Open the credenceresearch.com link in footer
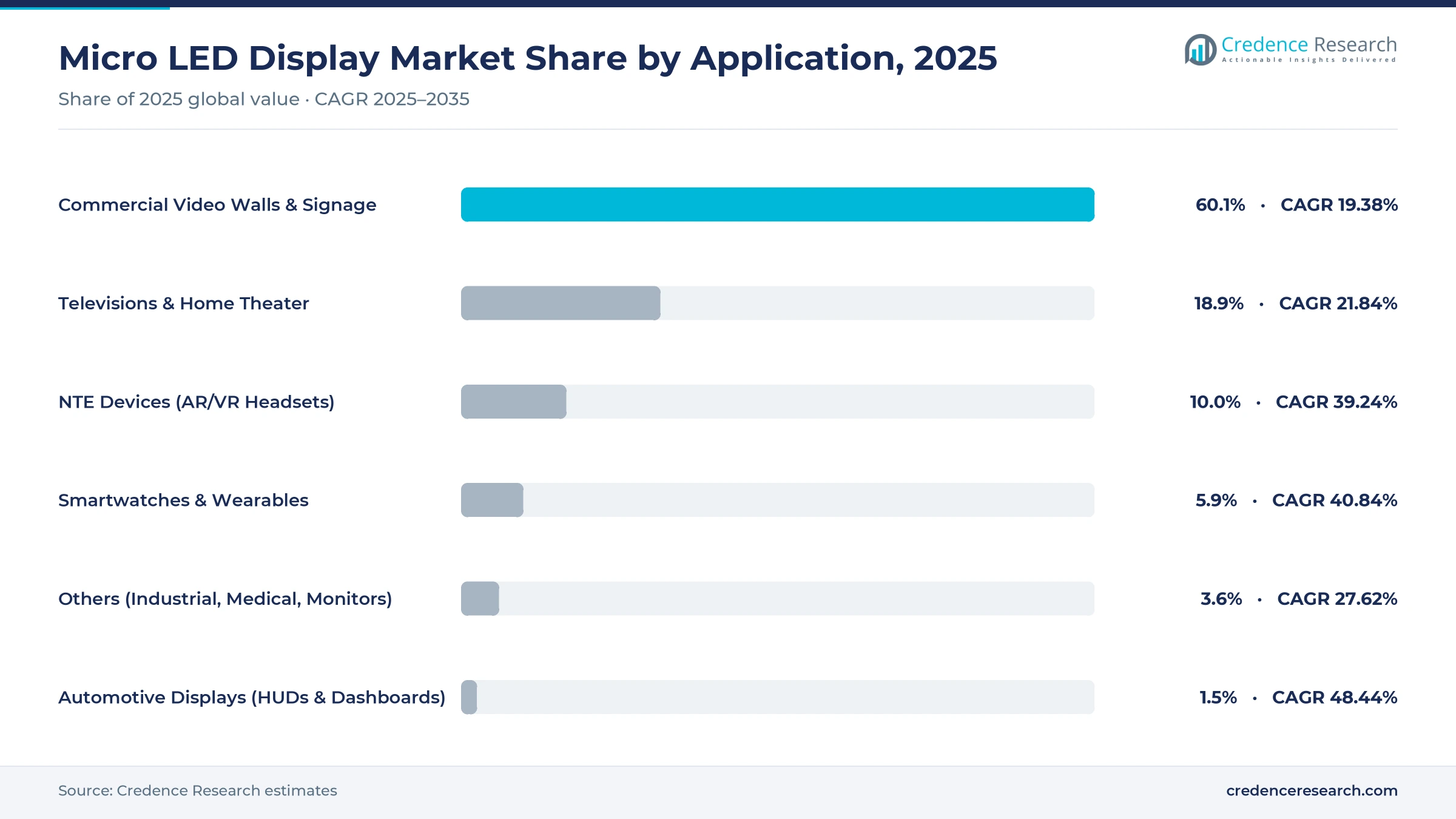The height and width of the screenshot is (819, 1456). coord(1312,790)
